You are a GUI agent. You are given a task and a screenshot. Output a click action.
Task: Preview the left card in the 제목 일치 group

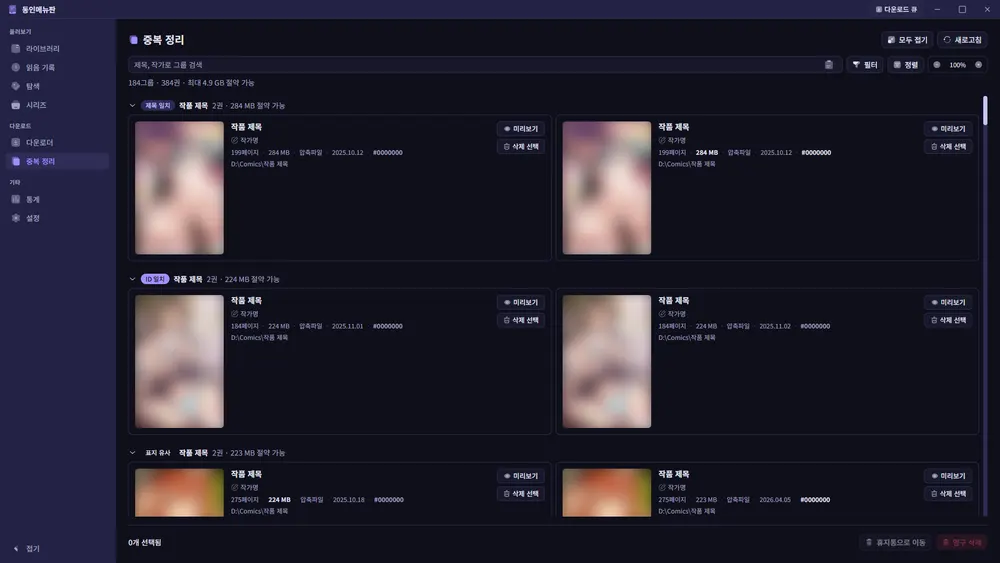520,129
